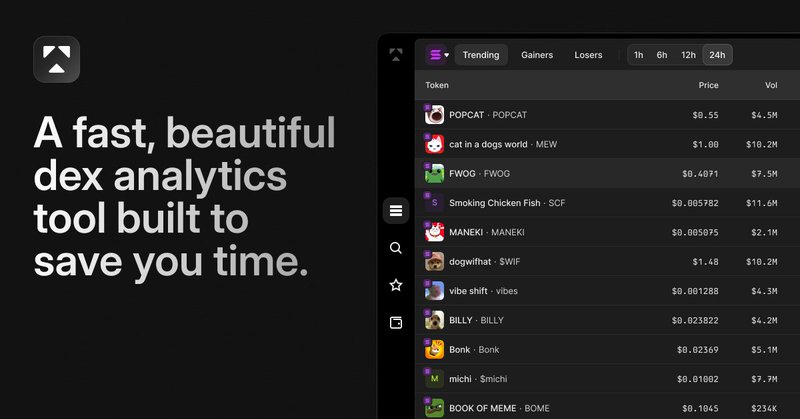Click the MEW cat token icon
Image resolution: width=800 pixels, height=419 pixels.
click(x=434, y=144)
